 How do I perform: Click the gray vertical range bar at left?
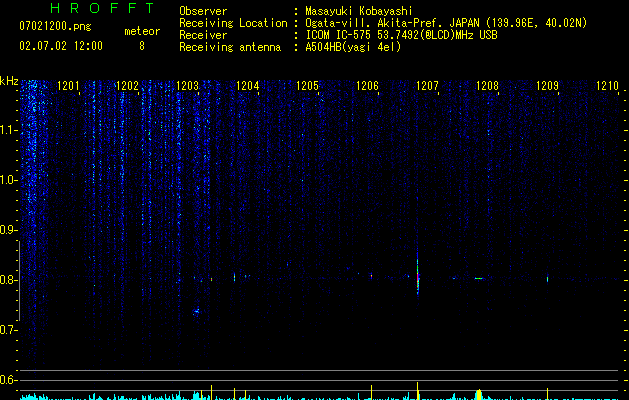tap(19, 280)
